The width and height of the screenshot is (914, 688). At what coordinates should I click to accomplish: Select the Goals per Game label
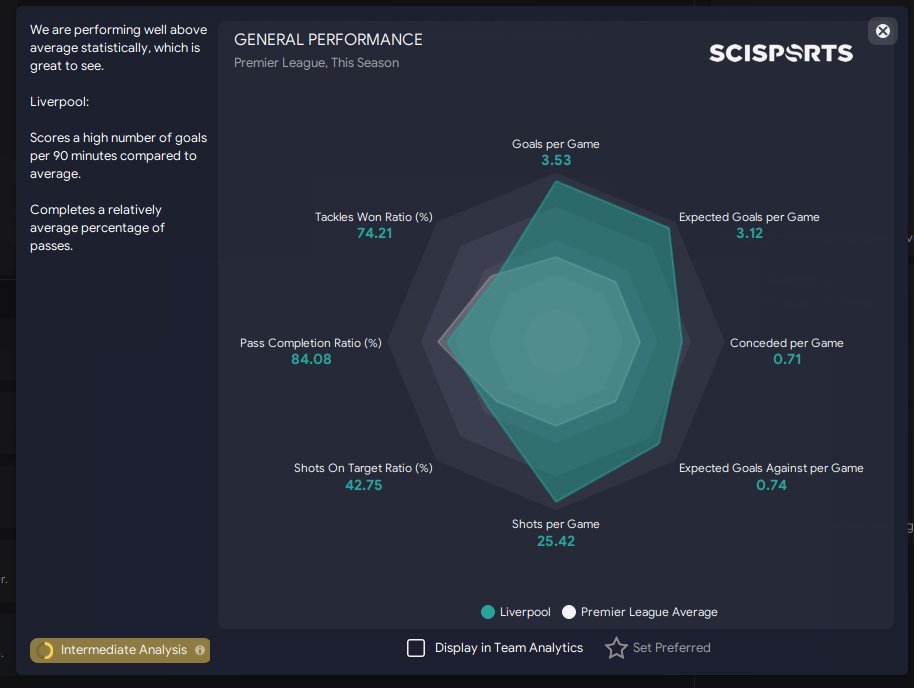point(555,144)
